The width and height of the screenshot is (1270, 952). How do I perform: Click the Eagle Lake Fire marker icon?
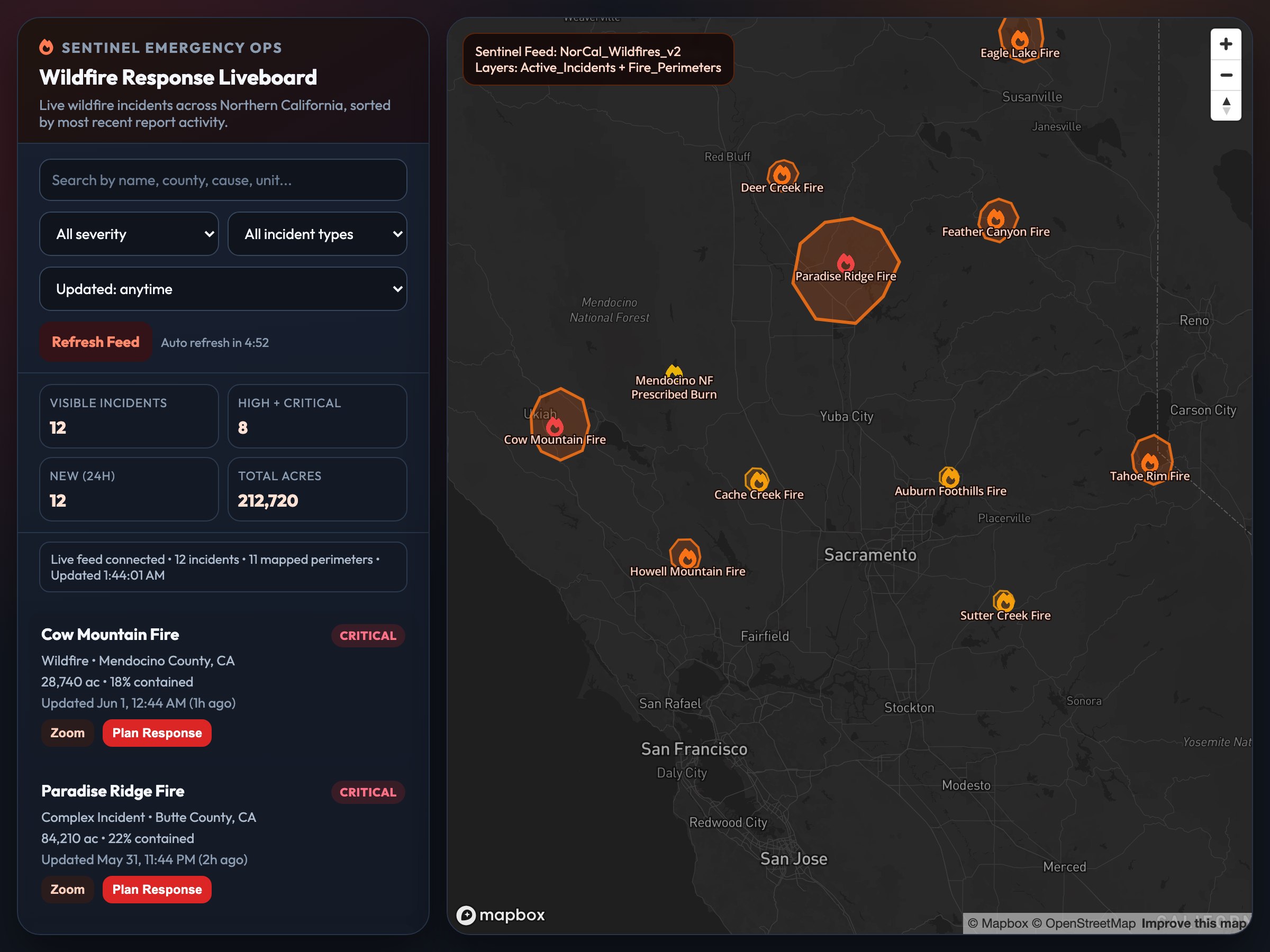point(1020,39)
